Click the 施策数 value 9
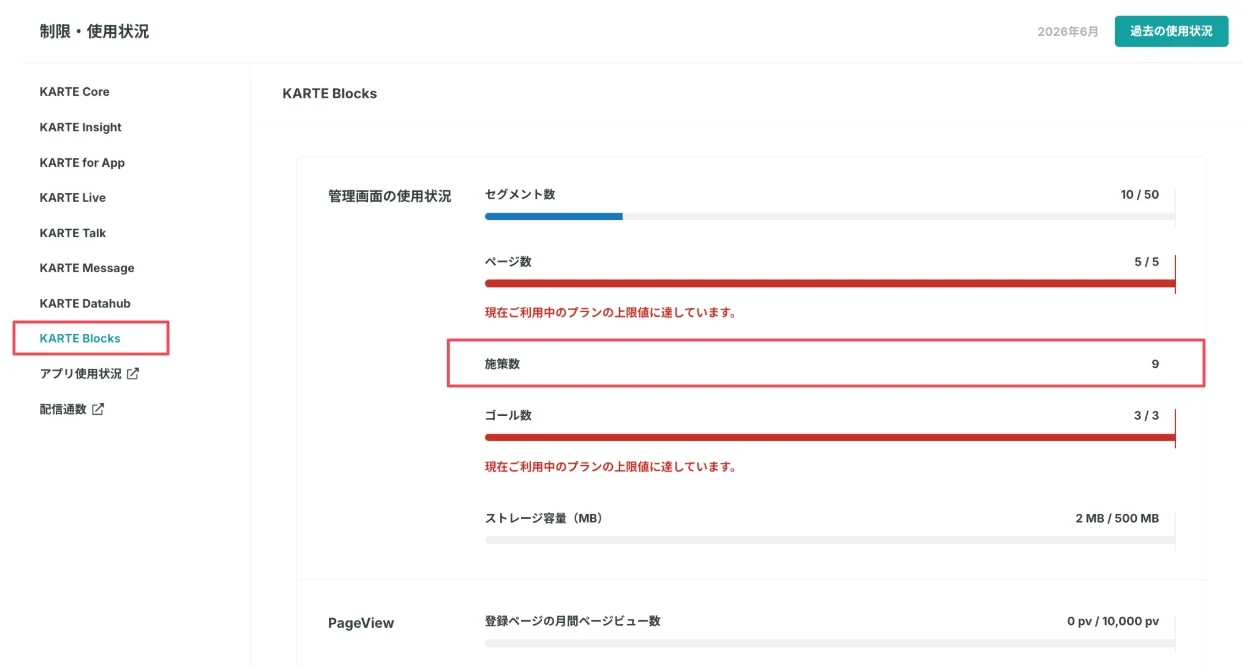 tap(1155, 364)
